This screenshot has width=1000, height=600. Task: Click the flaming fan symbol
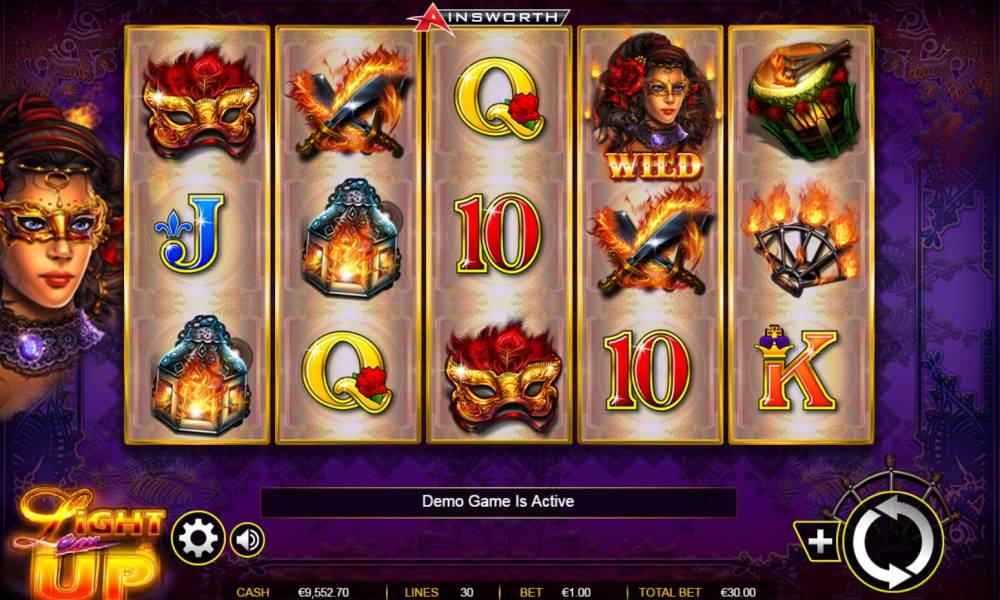pyautogui.click(x=801, y=238)
